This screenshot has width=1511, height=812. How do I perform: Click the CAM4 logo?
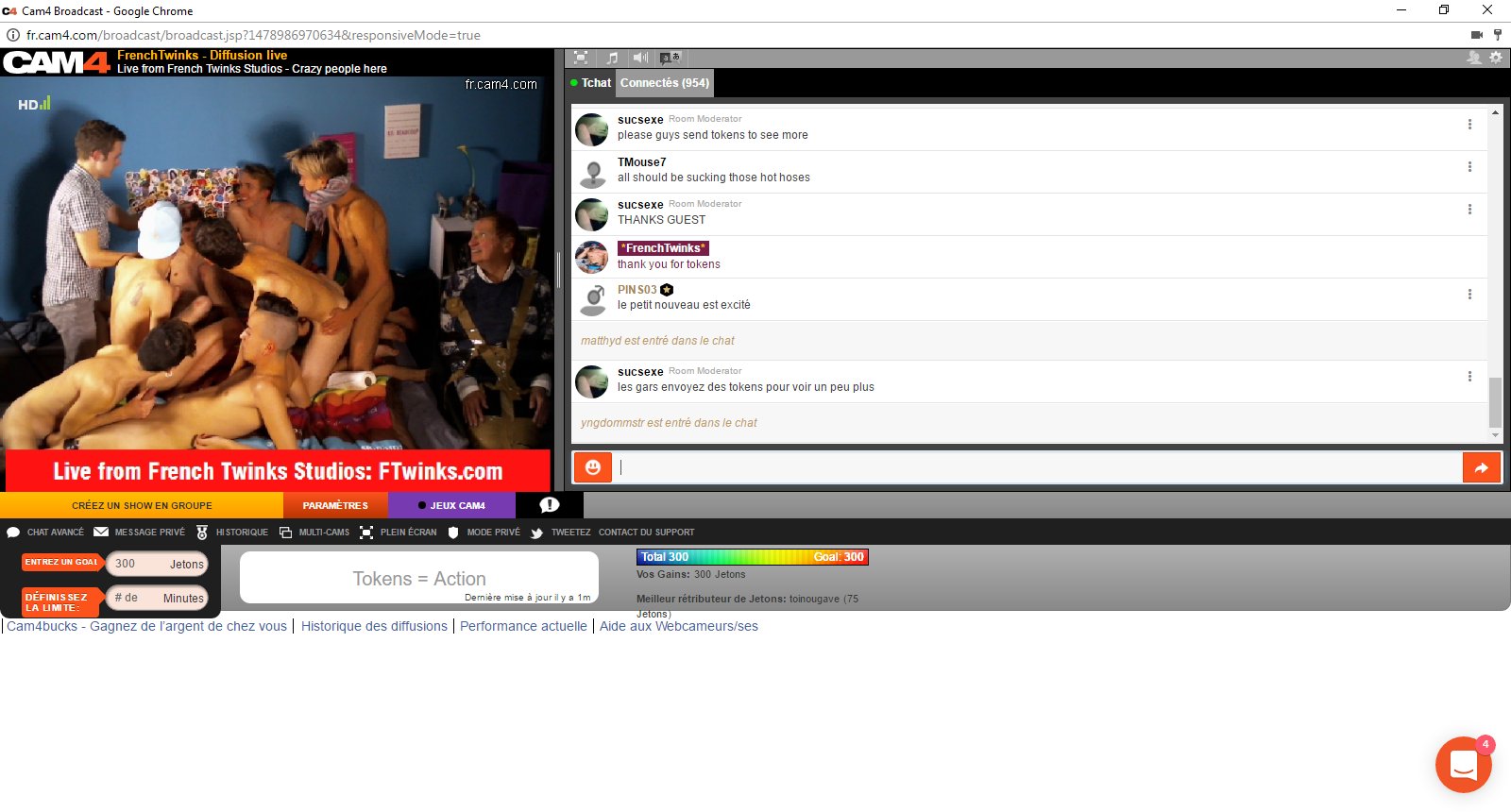57,62
